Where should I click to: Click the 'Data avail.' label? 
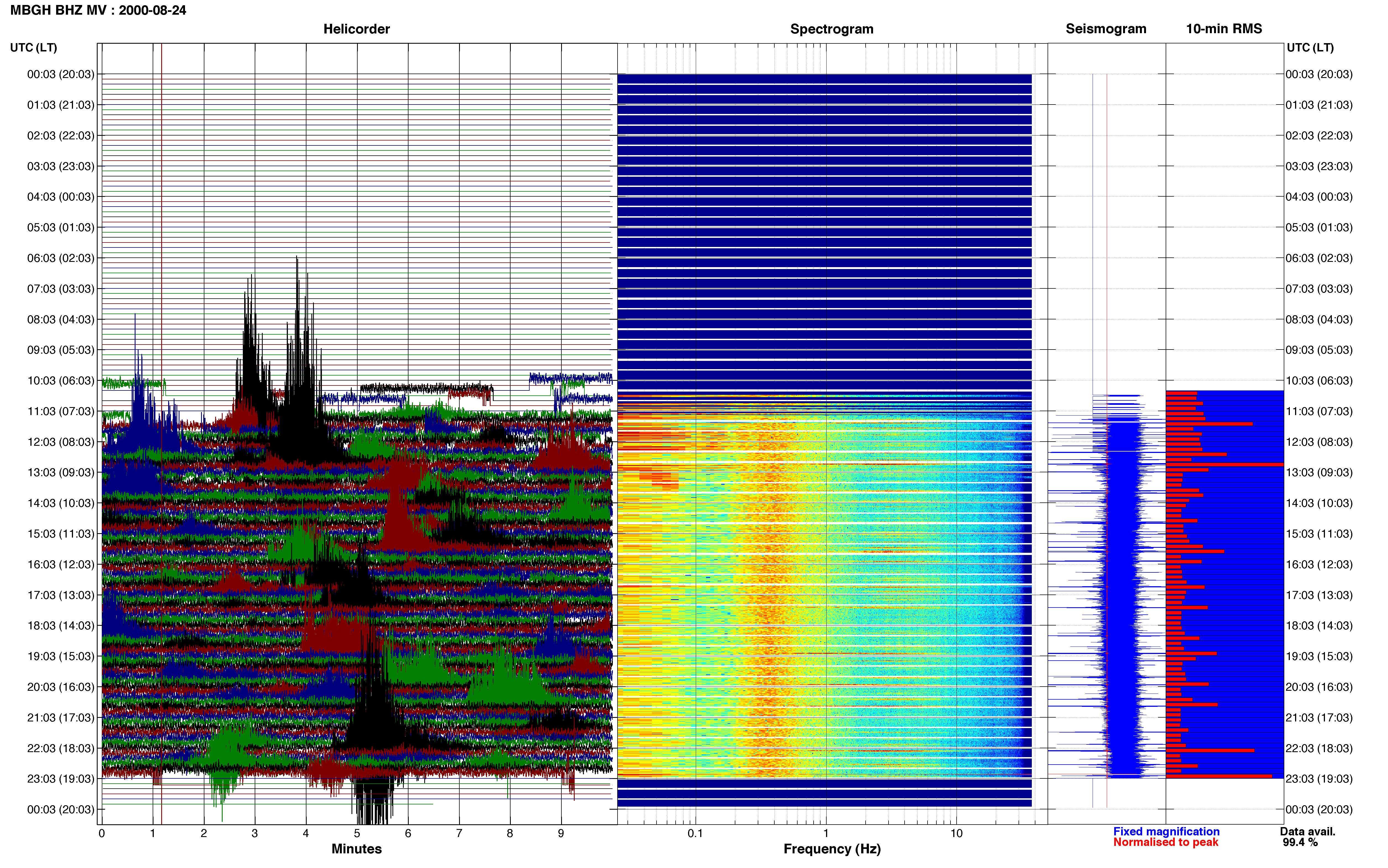(1308, 831)
